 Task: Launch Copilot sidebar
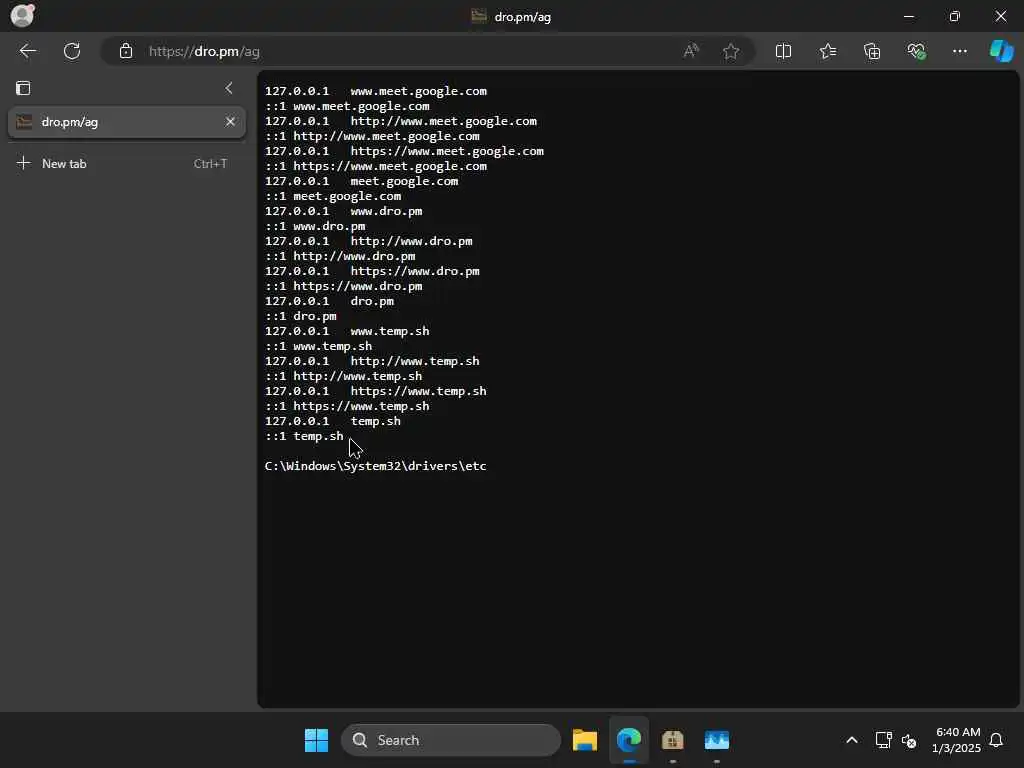tap(1001, 51)
